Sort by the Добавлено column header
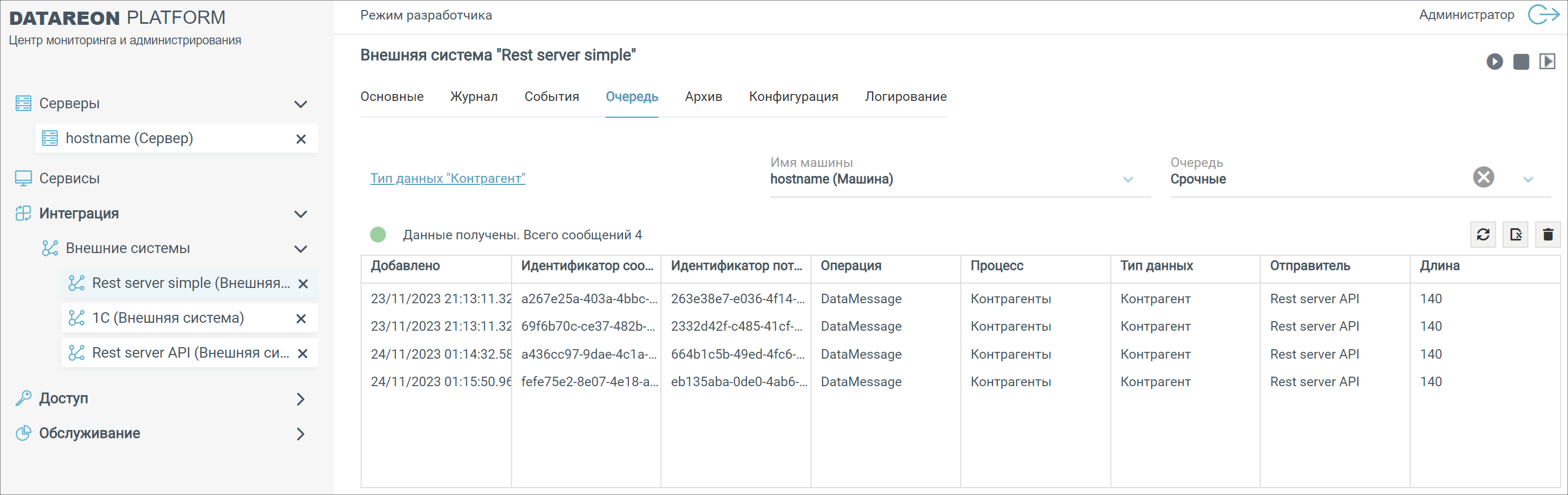This screenshot has width=1568, height=495. click(x=405, y=265)
